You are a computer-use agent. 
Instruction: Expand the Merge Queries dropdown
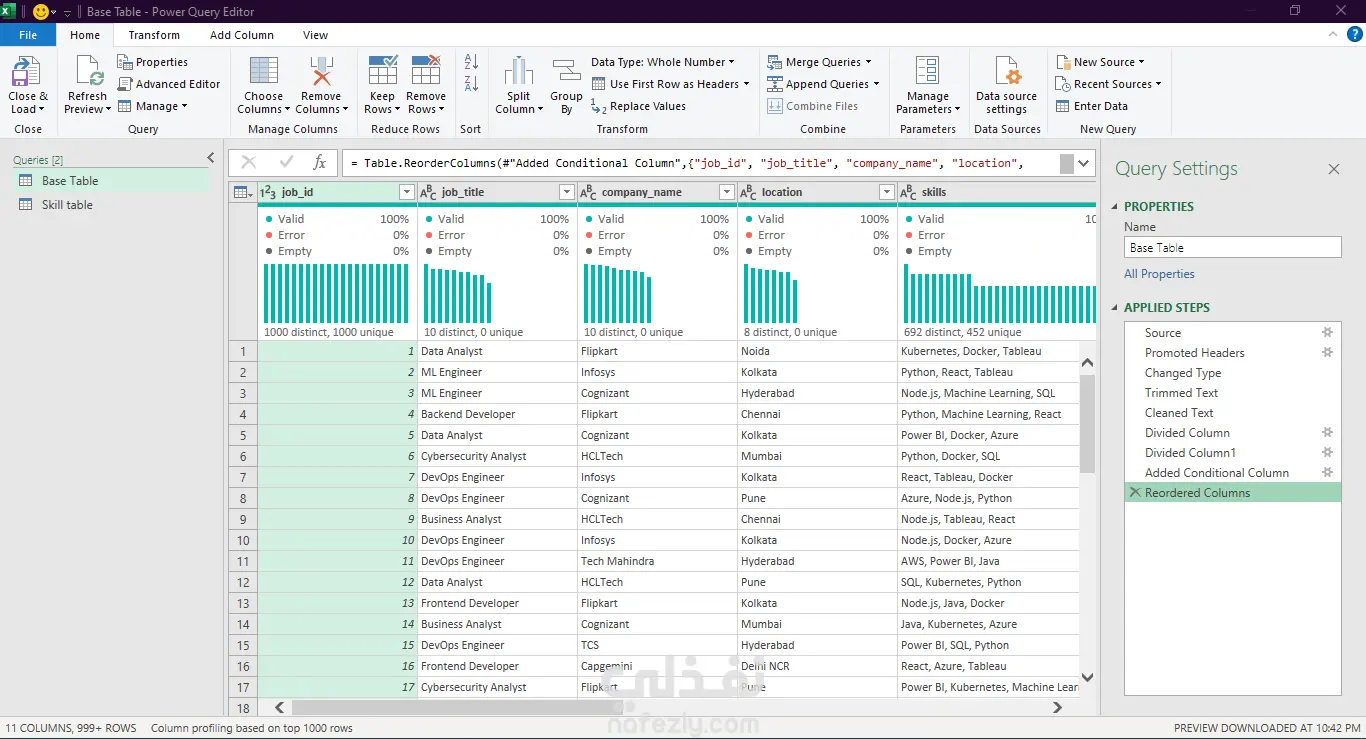point(868,62)
